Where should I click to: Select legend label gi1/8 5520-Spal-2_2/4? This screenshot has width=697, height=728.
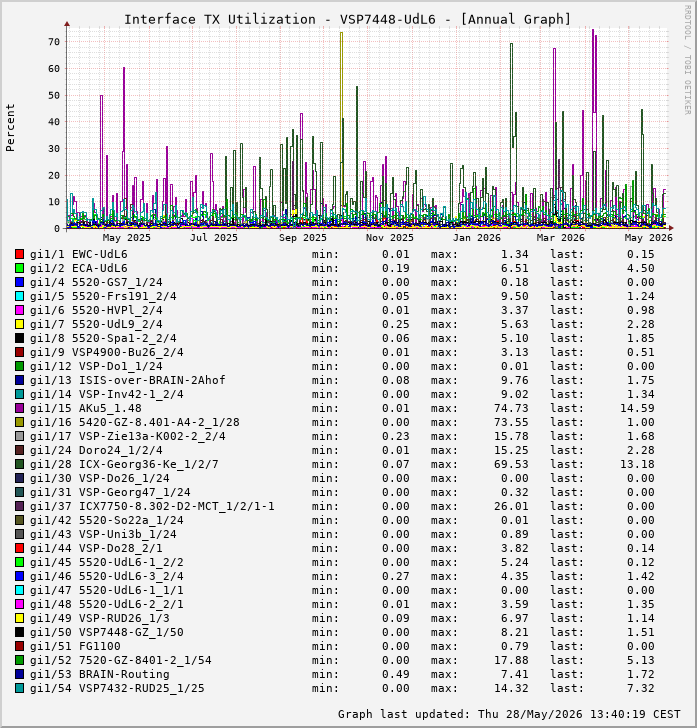coord(103,338)
